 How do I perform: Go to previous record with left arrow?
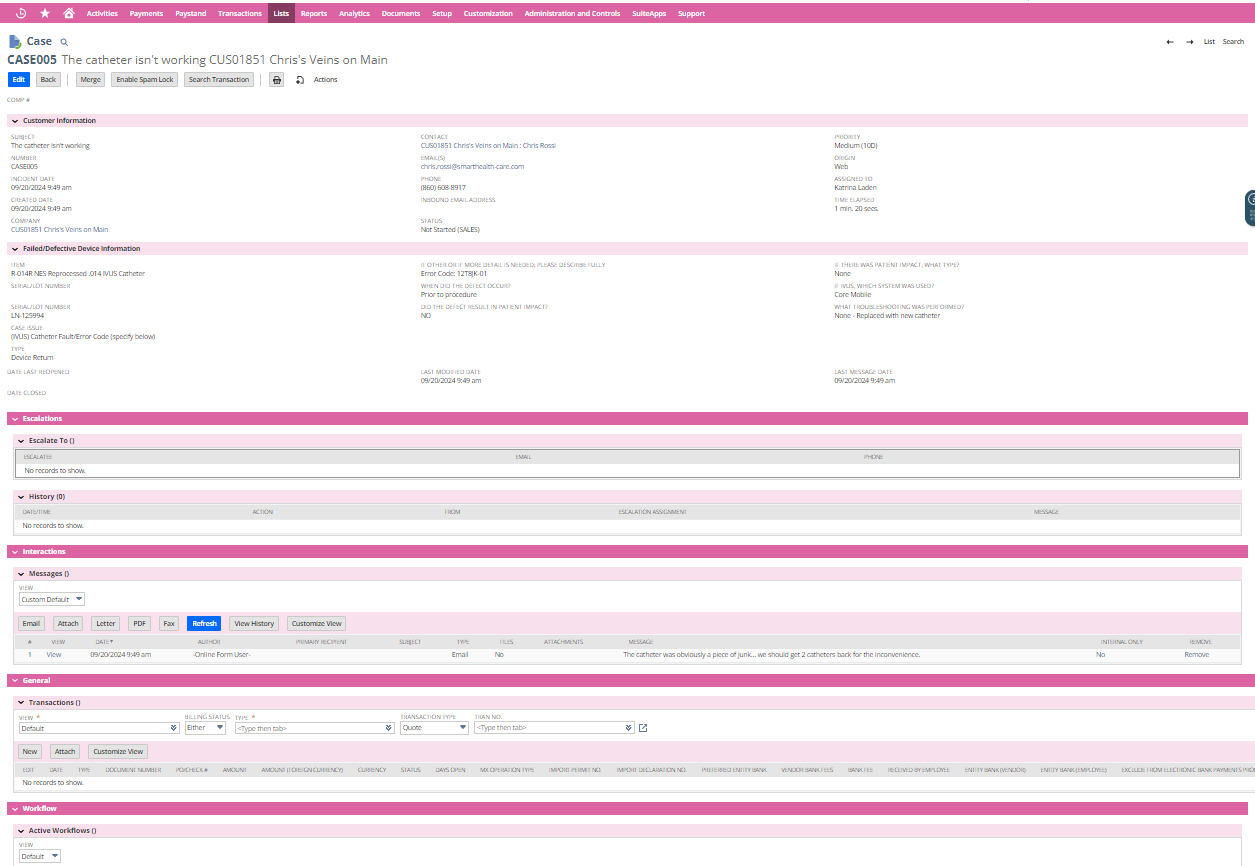click(x=1169, y=42)
